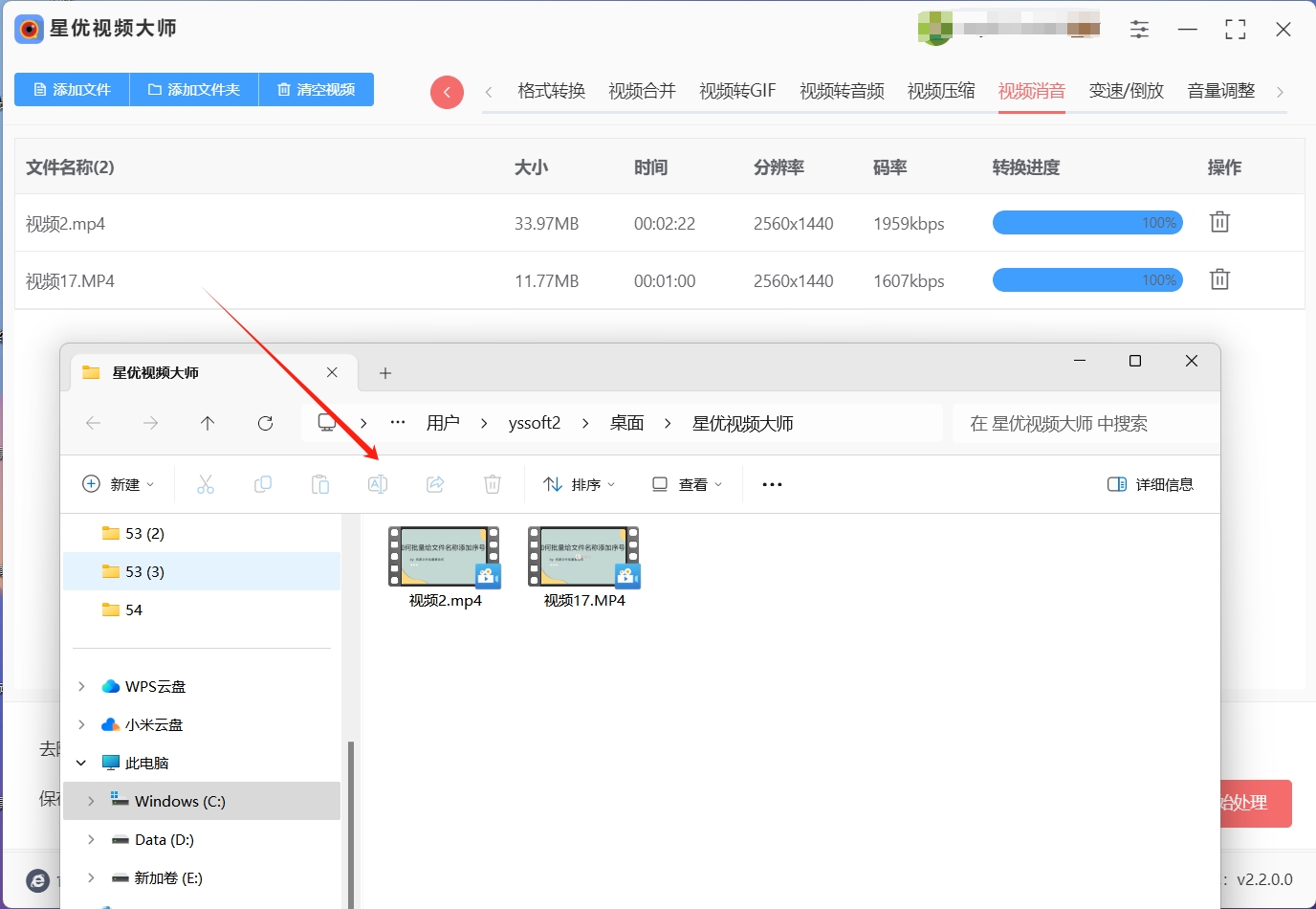Click the 用户 breadcrumb in address bar
1316x909 pixels.
tap(443, 423)
